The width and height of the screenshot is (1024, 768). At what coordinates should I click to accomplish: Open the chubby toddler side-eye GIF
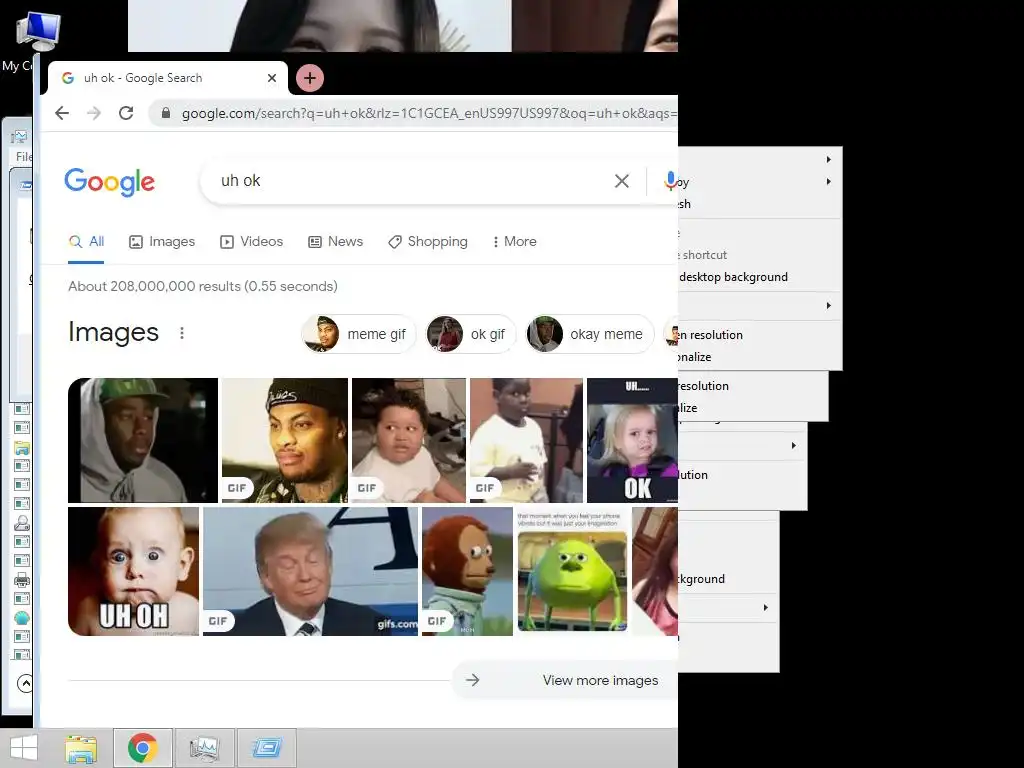click(x=409, y=440)
